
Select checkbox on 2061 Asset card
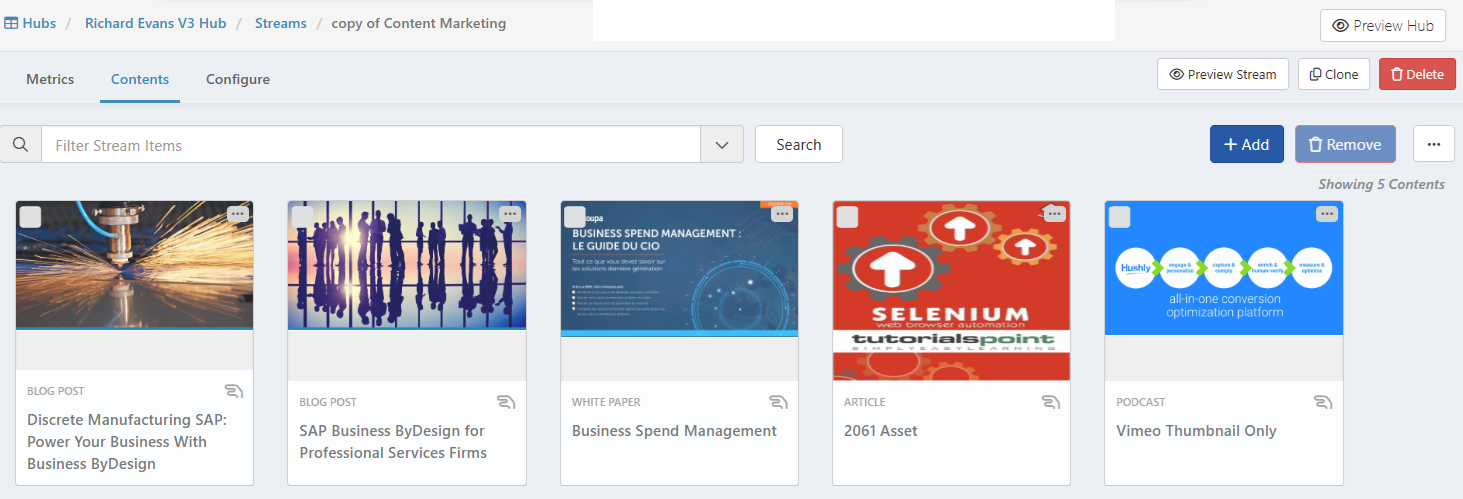pos(847,217)
